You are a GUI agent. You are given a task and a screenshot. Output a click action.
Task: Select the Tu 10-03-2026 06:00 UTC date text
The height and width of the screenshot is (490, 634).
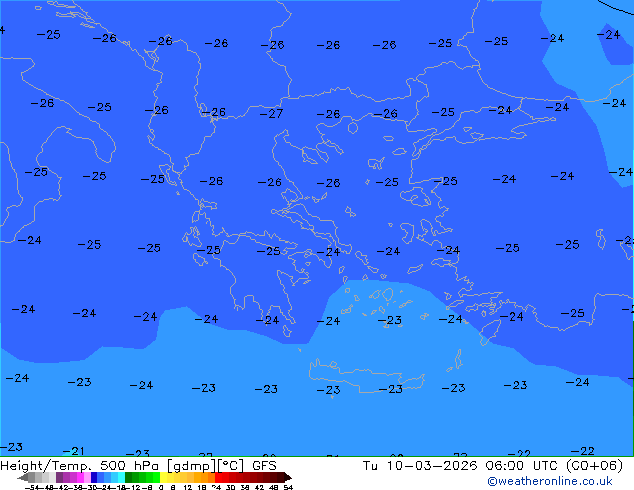tap(462, 466)
